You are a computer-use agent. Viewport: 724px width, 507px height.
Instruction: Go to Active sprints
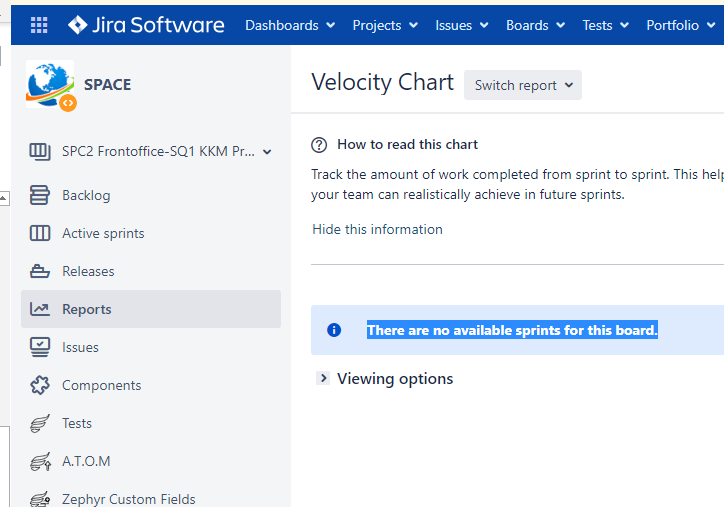103,233
